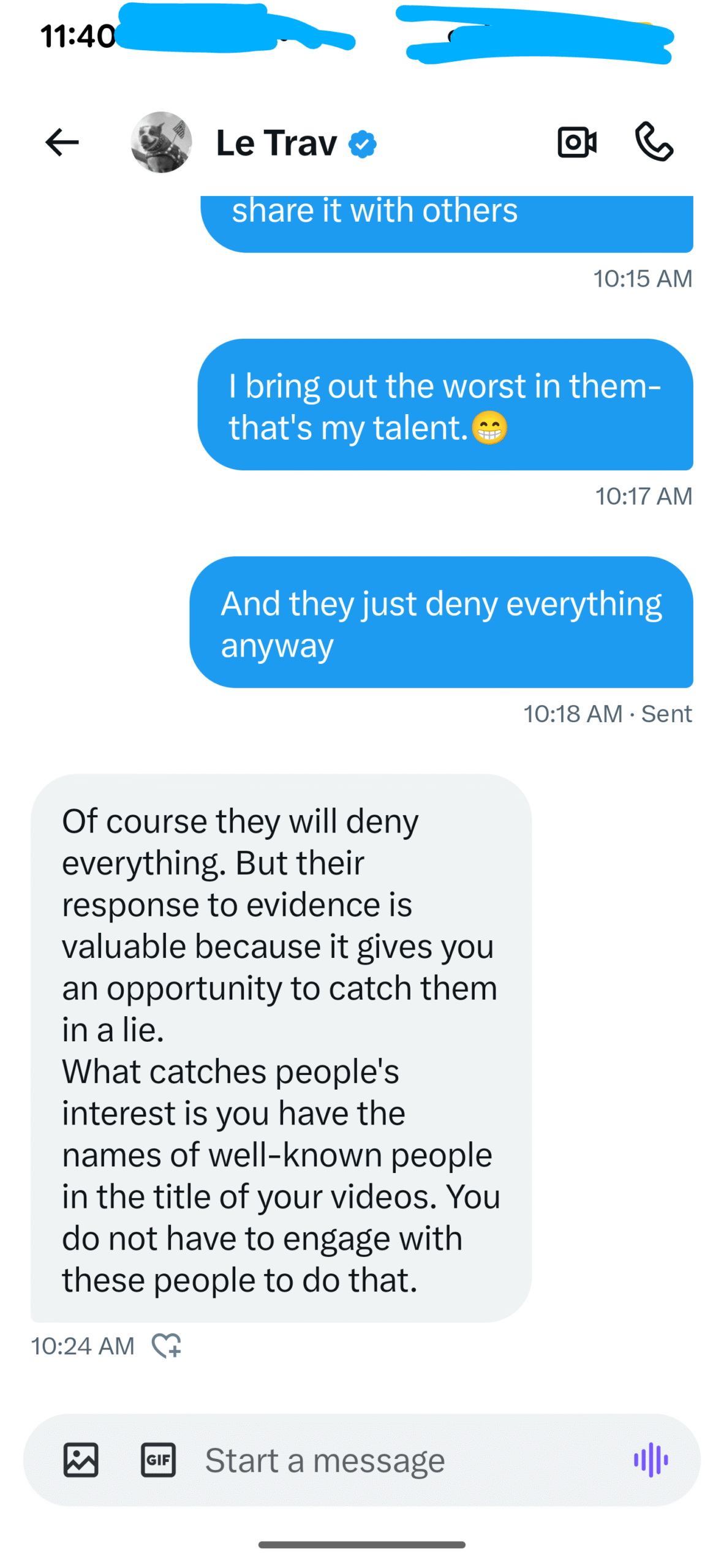Tap the 10:17 AM timestamp
The height and width of the screenshot is (1568, 724).
click(x=643, y=496)
